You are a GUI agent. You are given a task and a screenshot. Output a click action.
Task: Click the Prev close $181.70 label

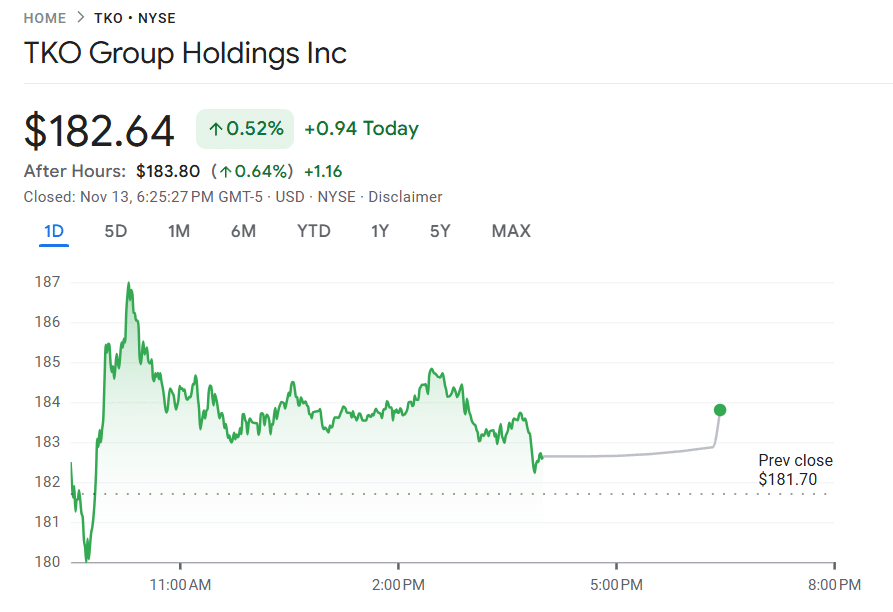(795, 470)
